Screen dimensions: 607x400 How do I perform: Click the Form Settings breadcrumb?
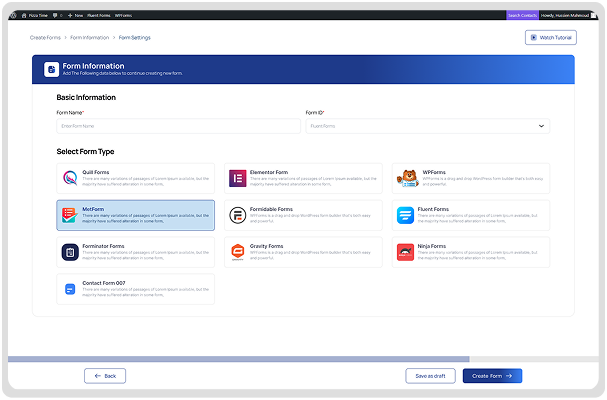[135, 38]
